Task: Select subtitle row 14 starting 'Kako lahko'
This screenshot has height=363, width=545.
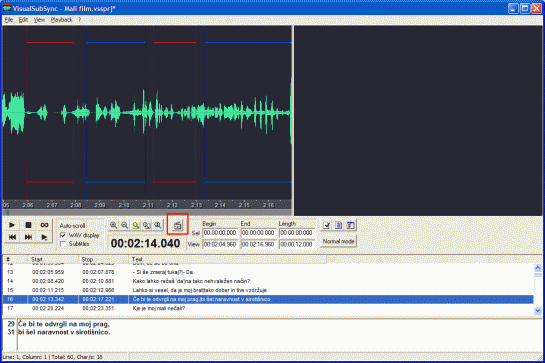Action: (x=268, y=281)
